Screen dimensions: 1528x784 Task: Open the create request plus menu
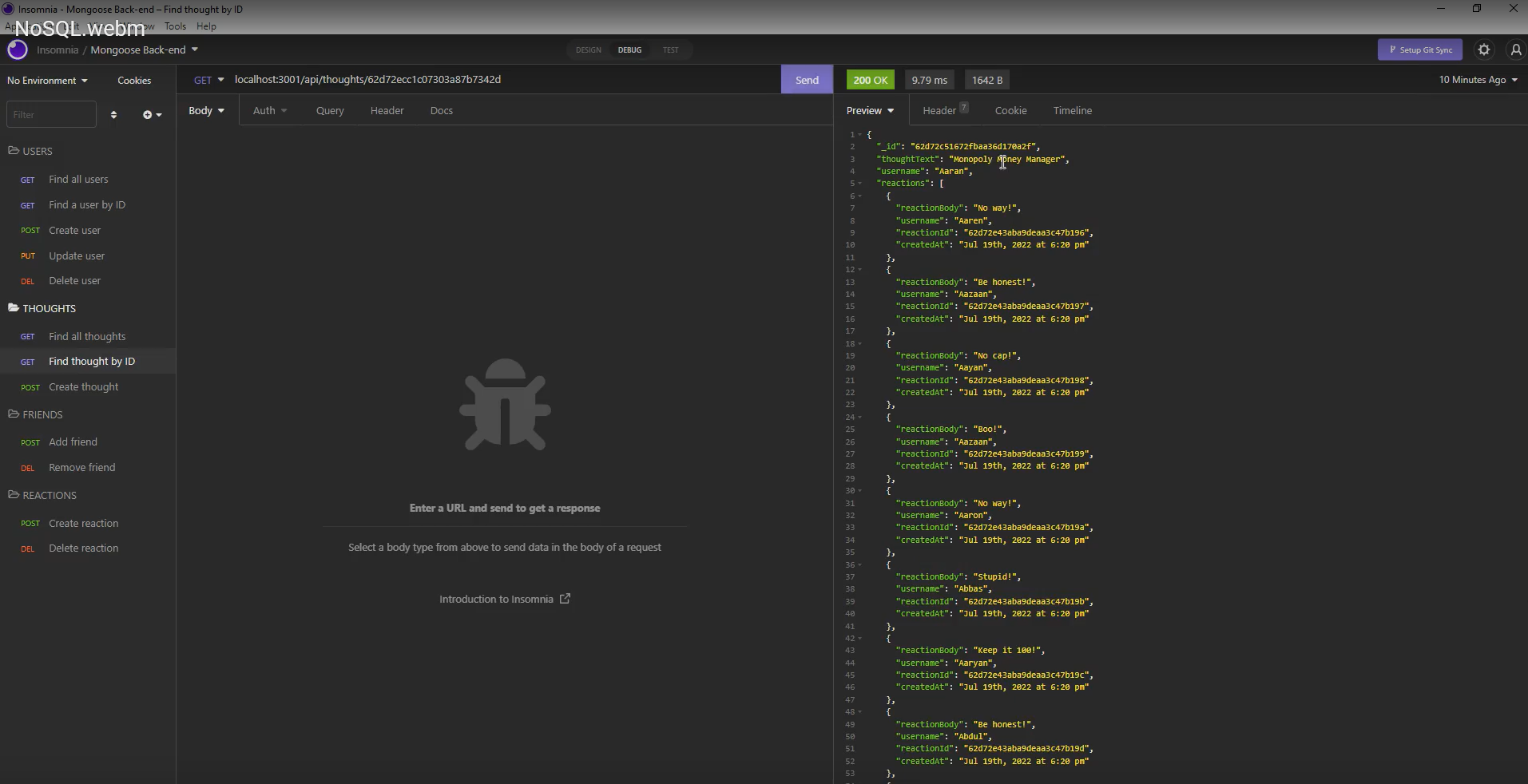tap(152, 115)
